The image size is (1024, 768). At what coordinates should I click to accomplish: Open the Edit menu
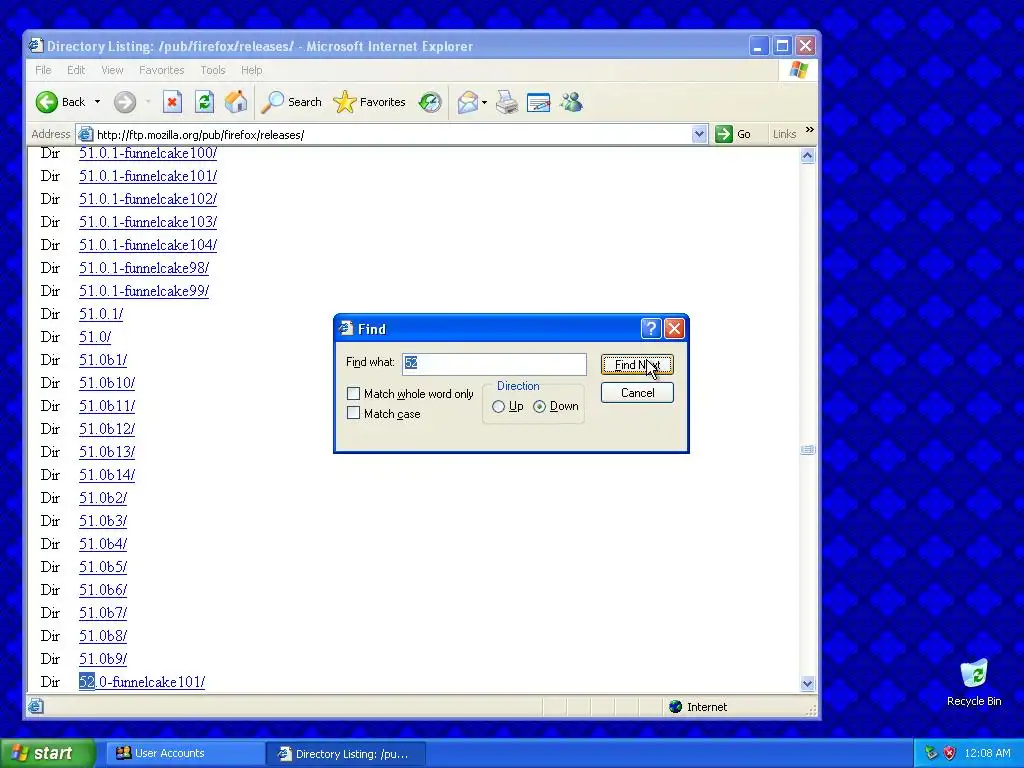coord(76,70)
